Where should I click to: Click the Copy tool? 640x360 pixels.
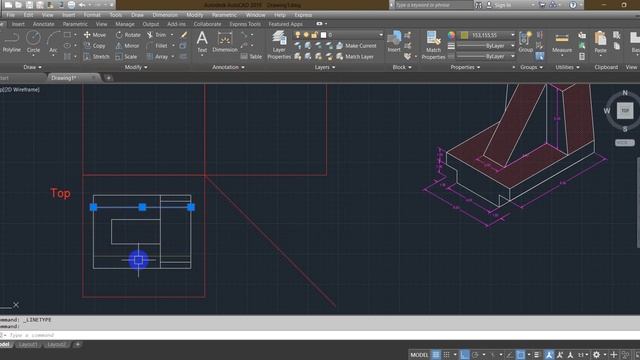click(95, 46)
